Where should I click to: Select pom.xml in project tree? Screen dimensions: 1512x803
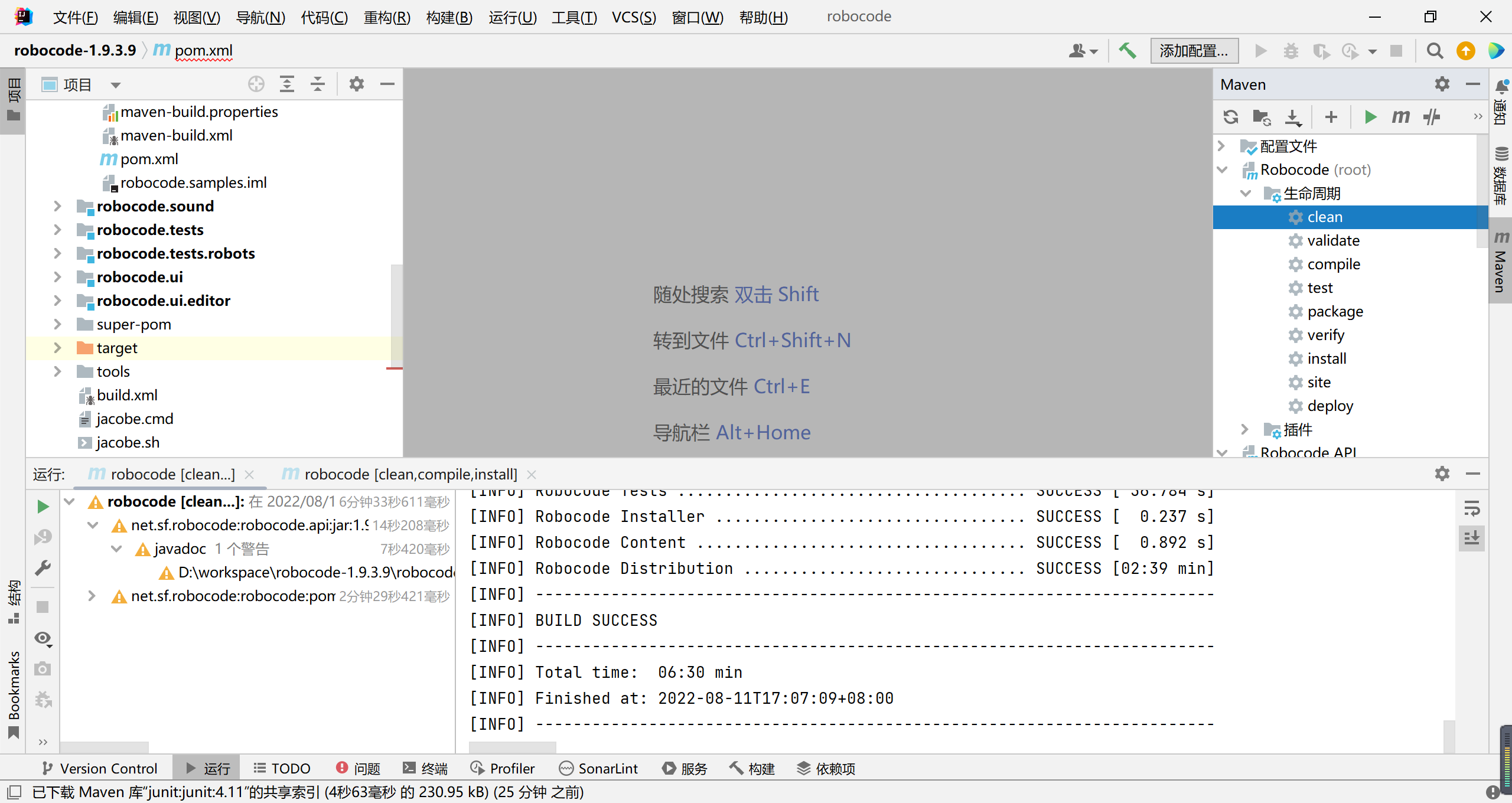pos(149,159)
